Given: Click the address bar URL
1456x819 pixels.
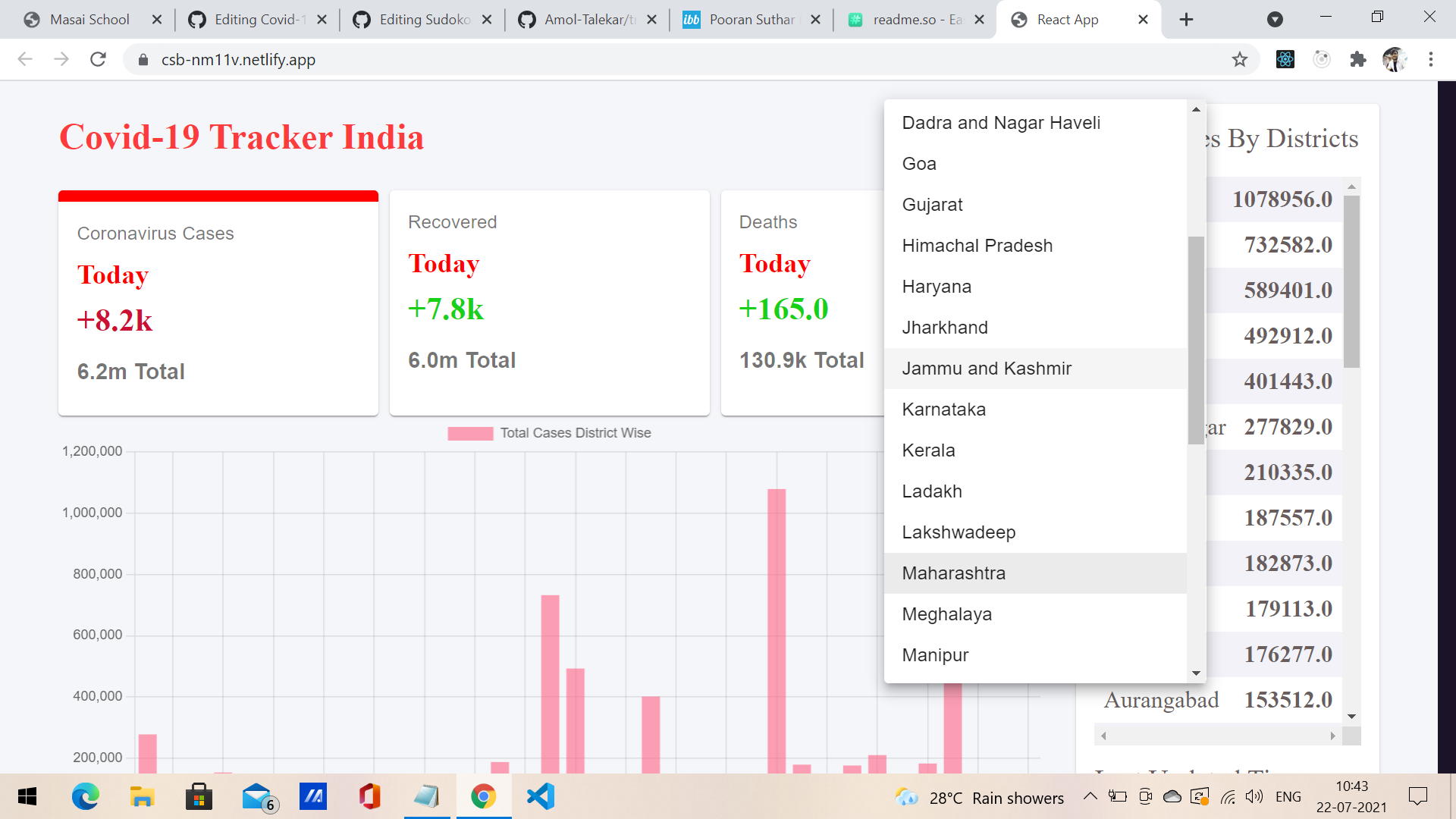Looking at the screenshot, I should 238,59.
